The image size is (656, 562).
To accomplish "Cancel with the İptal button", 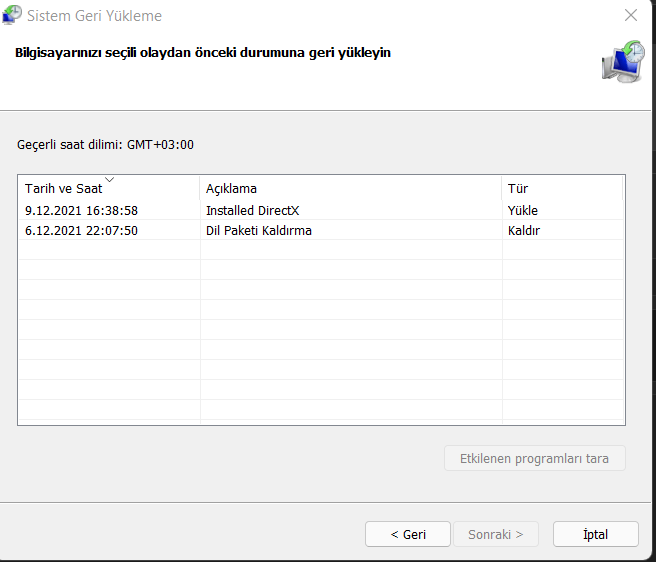I will 595,534.
